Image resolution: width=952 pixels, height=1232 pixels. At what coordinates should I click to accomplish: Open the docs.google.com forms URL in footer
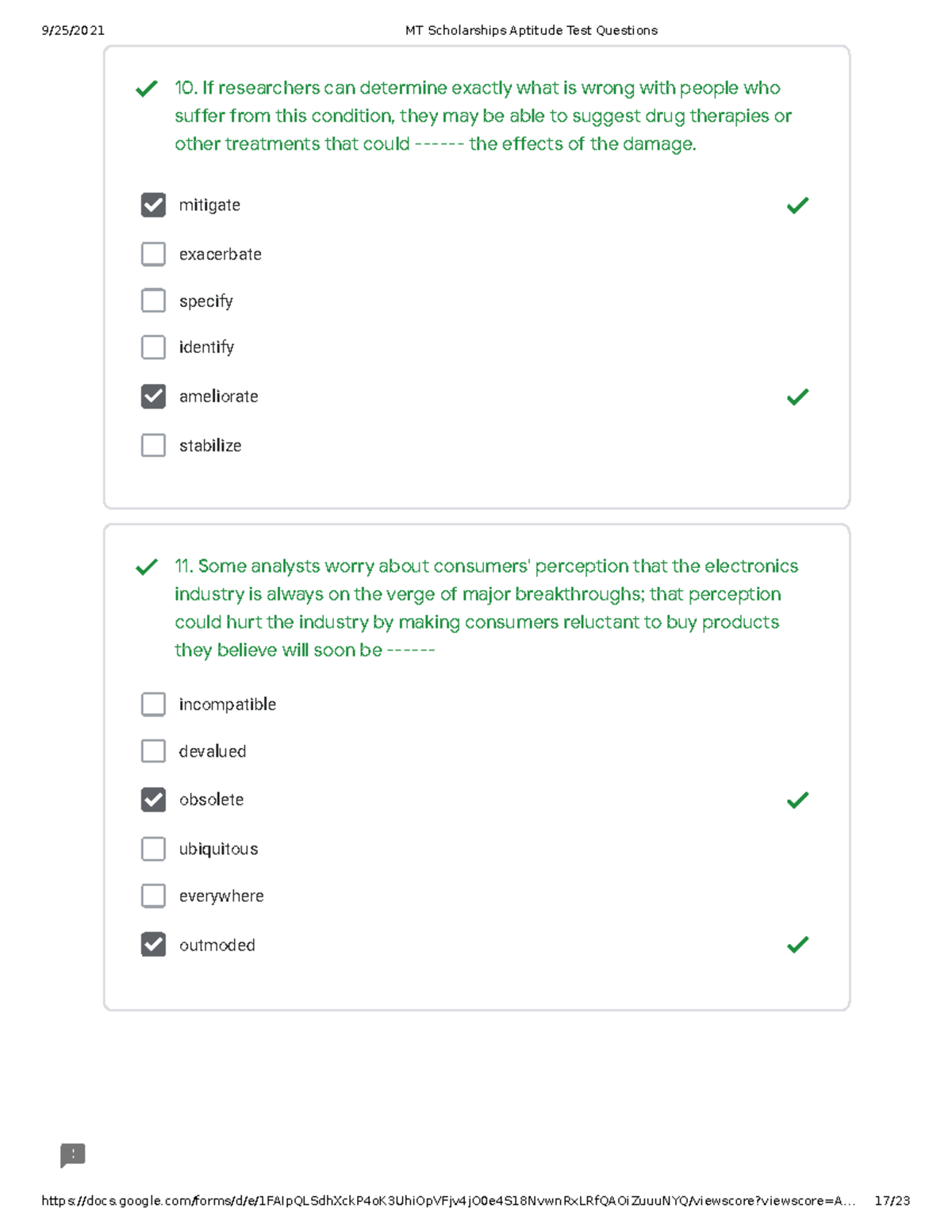[x=448, y=1201]
